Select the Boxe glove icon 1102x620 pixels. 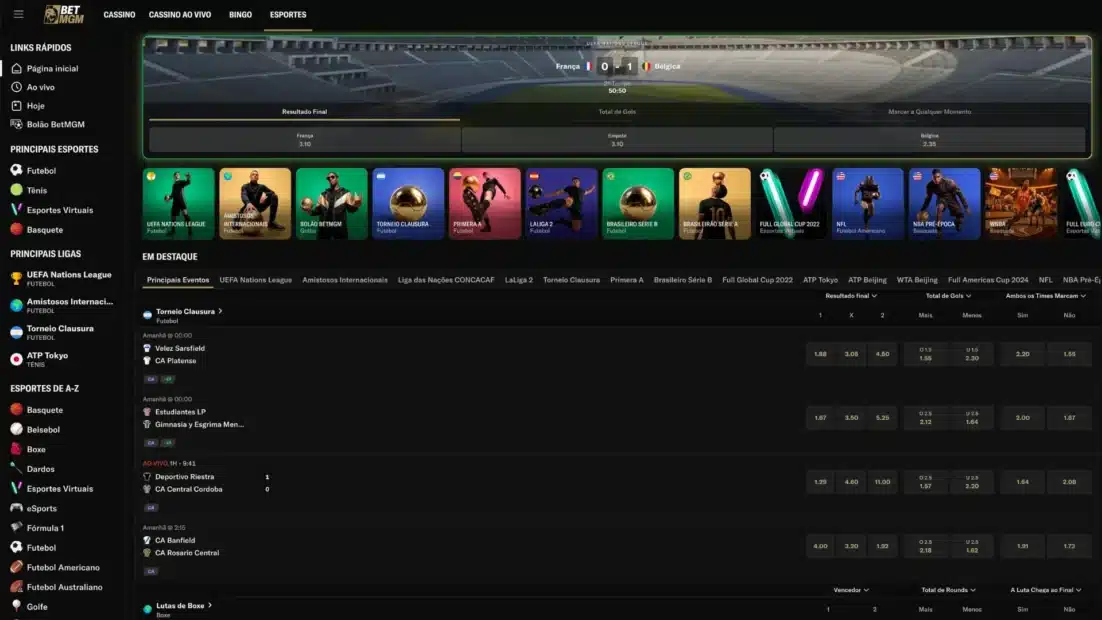pos(16,448)
